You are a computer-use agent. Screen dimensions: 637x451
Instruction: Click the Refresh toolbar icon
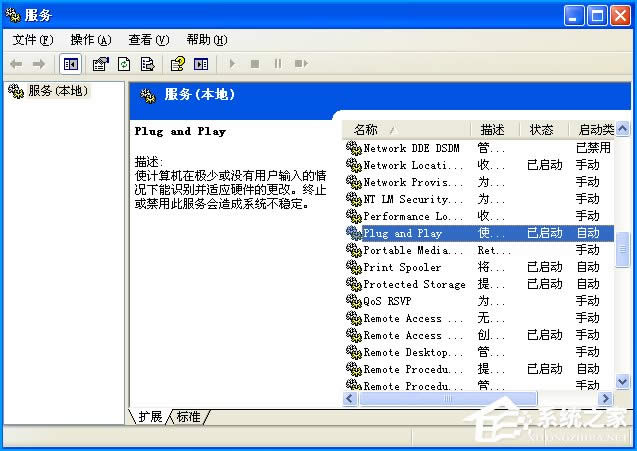tap(124, 64)
